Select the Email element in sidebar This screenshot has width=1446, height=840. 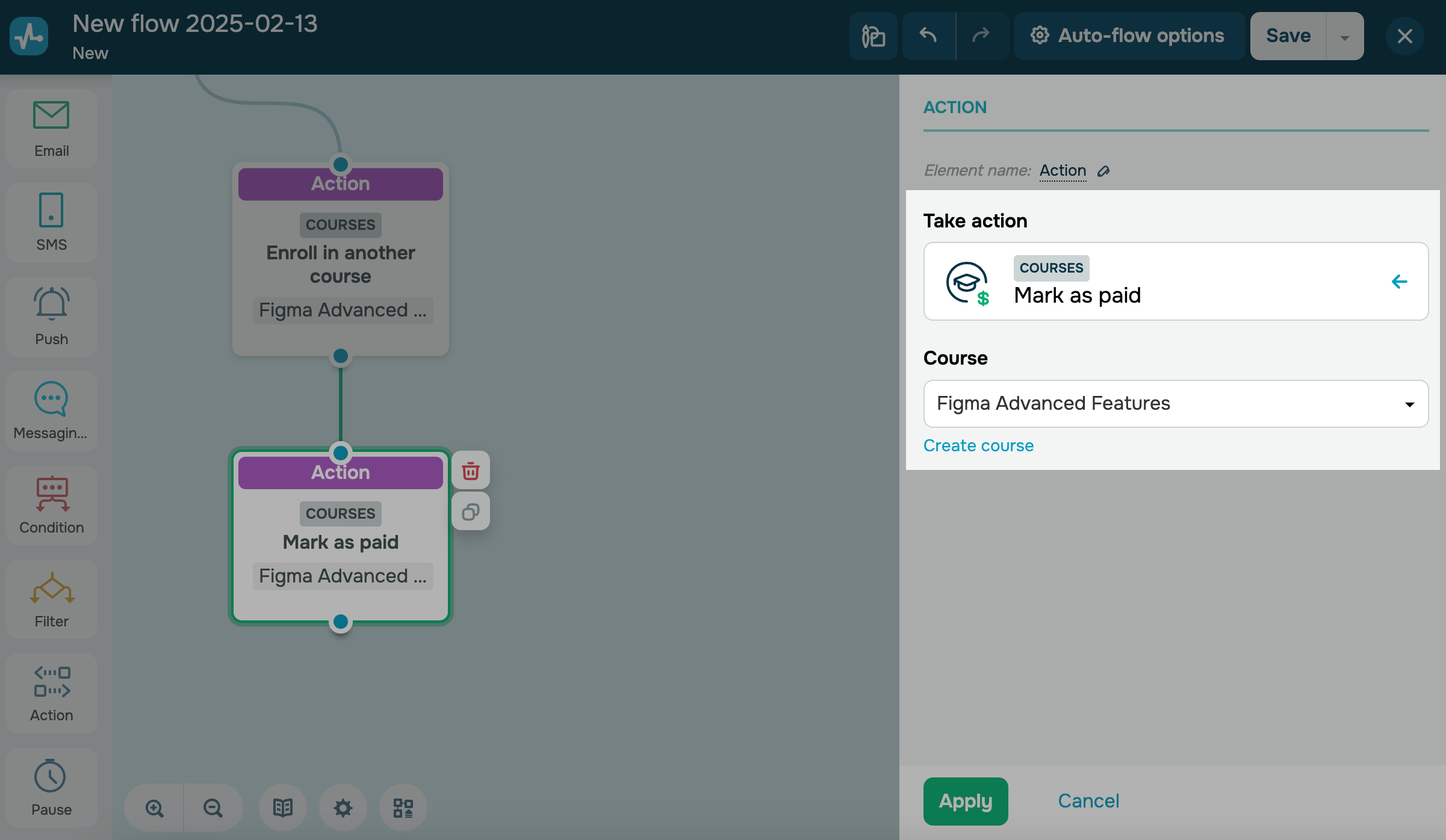pos(51,128)
